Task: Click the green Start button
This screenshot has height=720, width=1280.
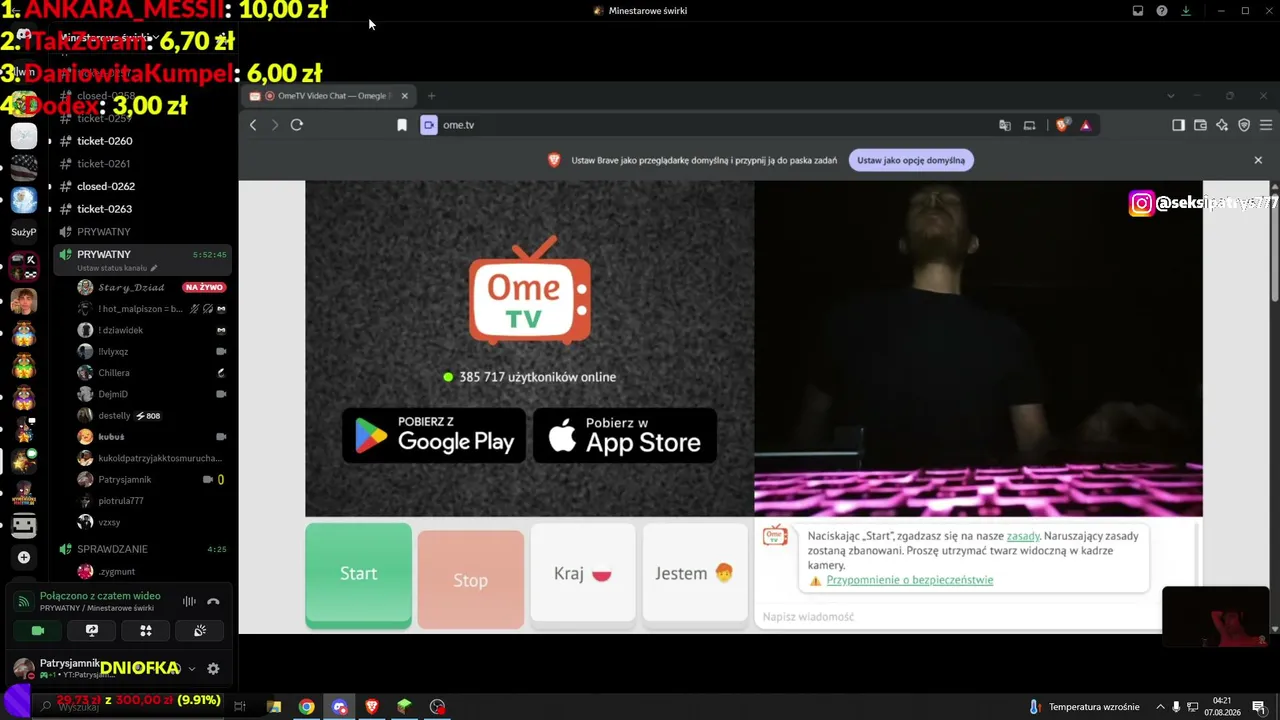Action: click(x=358, y=575)
